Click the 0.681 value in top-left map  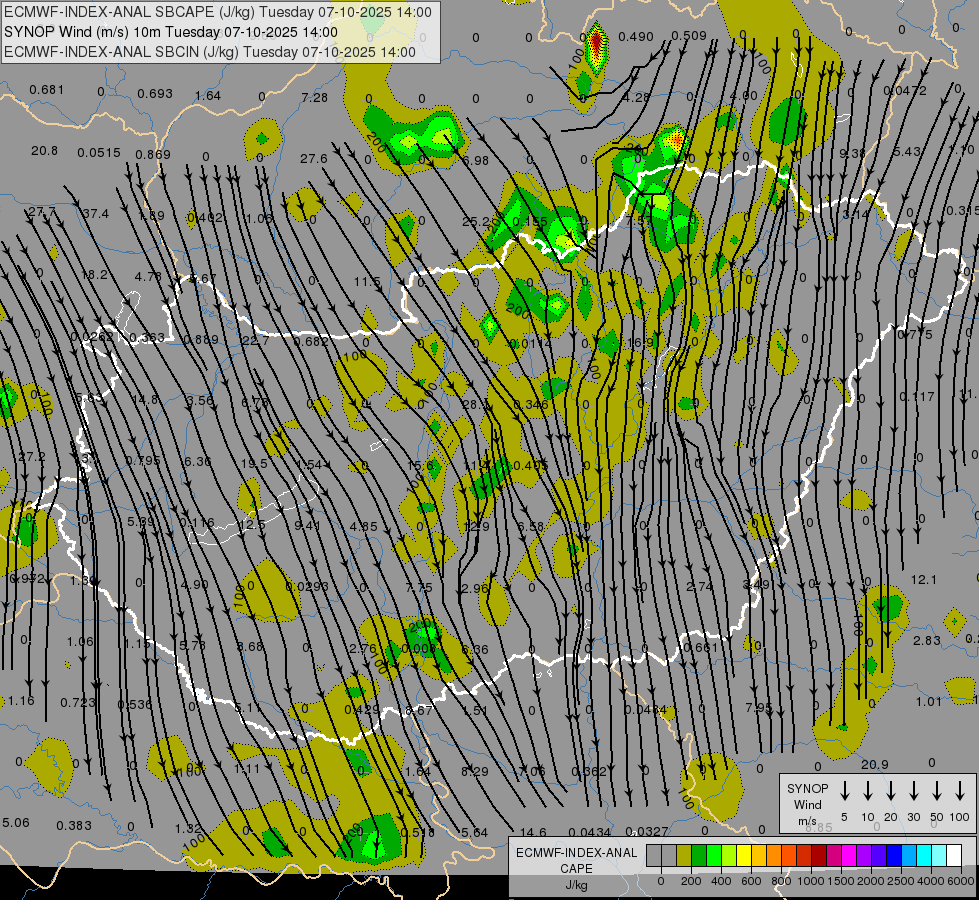pyautogui.click(x=47, y=90)
